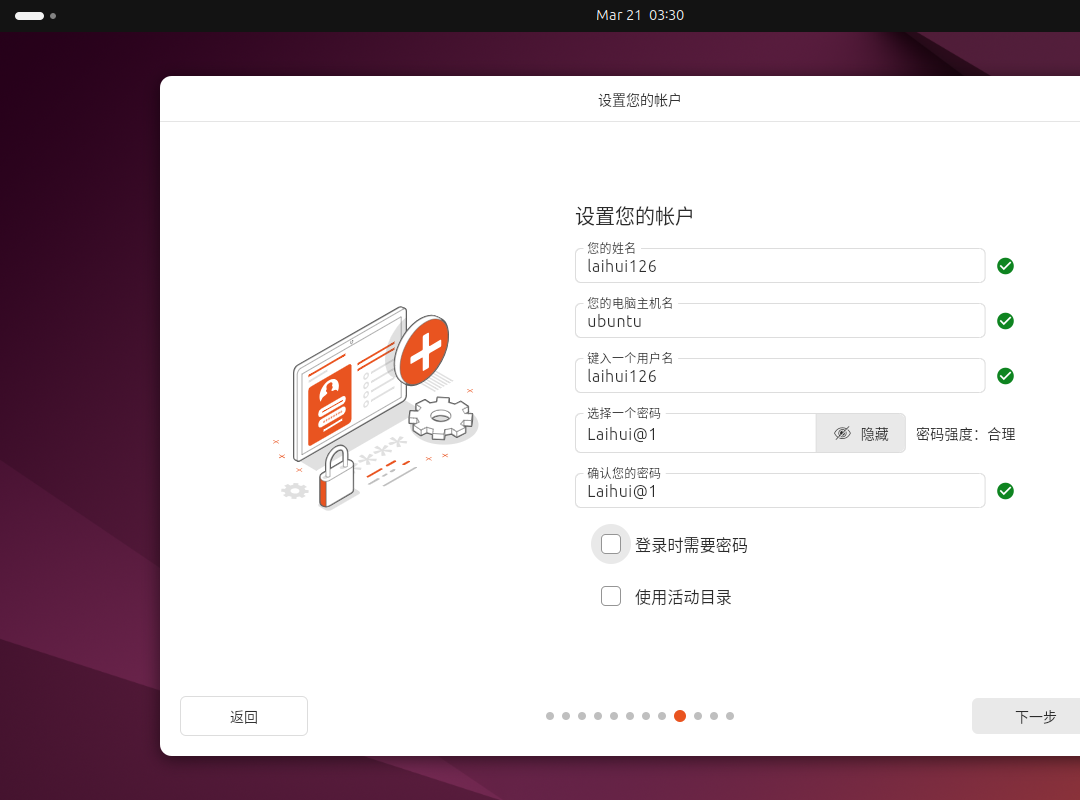Proceed by clicking the 下一步 button
The height and width of the screenshot is (800, 1080).
click(x=1030, y=716)
